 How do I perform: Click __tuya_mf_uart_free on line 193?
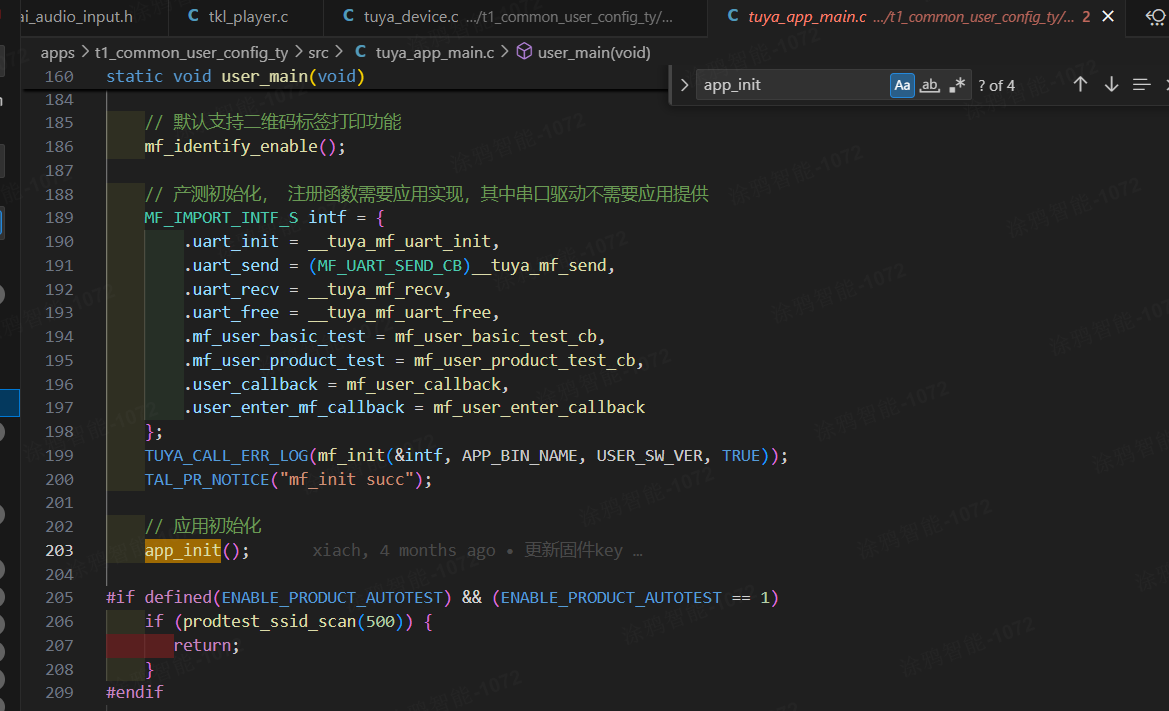click(x=400, y=312)
